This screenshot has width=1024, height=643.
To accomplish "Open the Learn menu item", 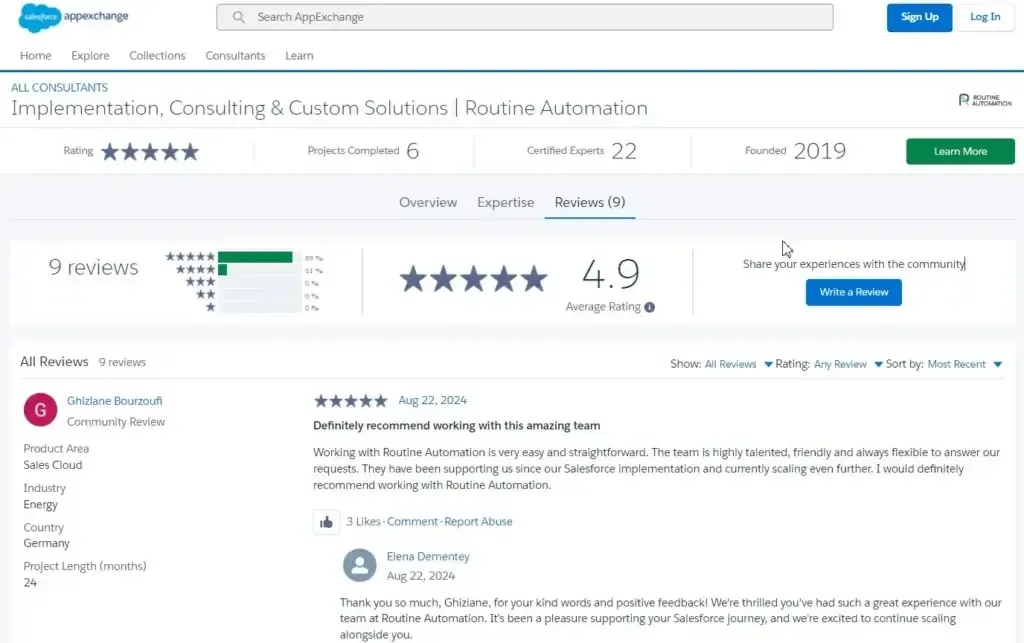I will point(299,55).
